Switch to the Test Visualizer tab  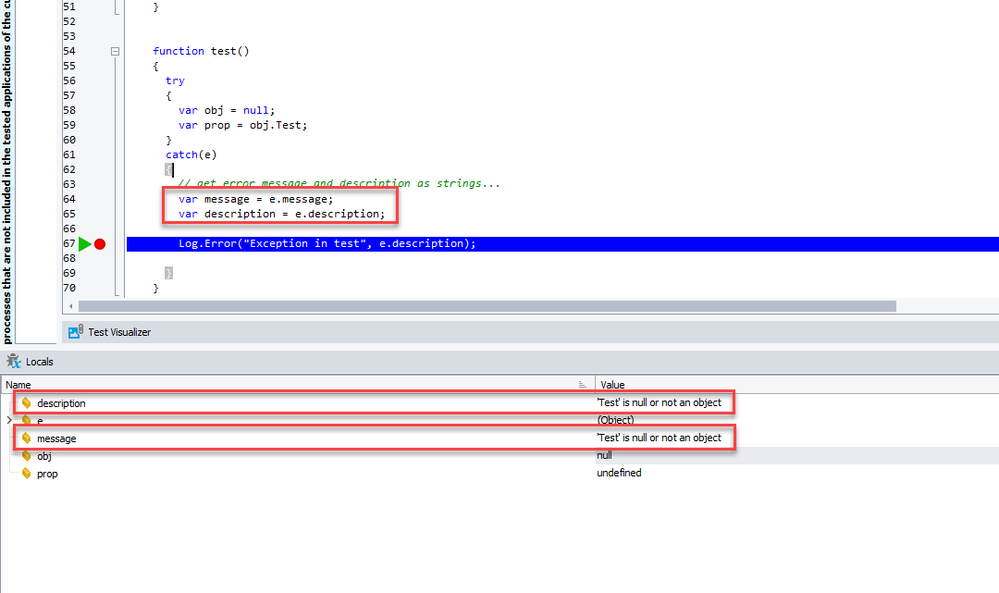point(119,332)
